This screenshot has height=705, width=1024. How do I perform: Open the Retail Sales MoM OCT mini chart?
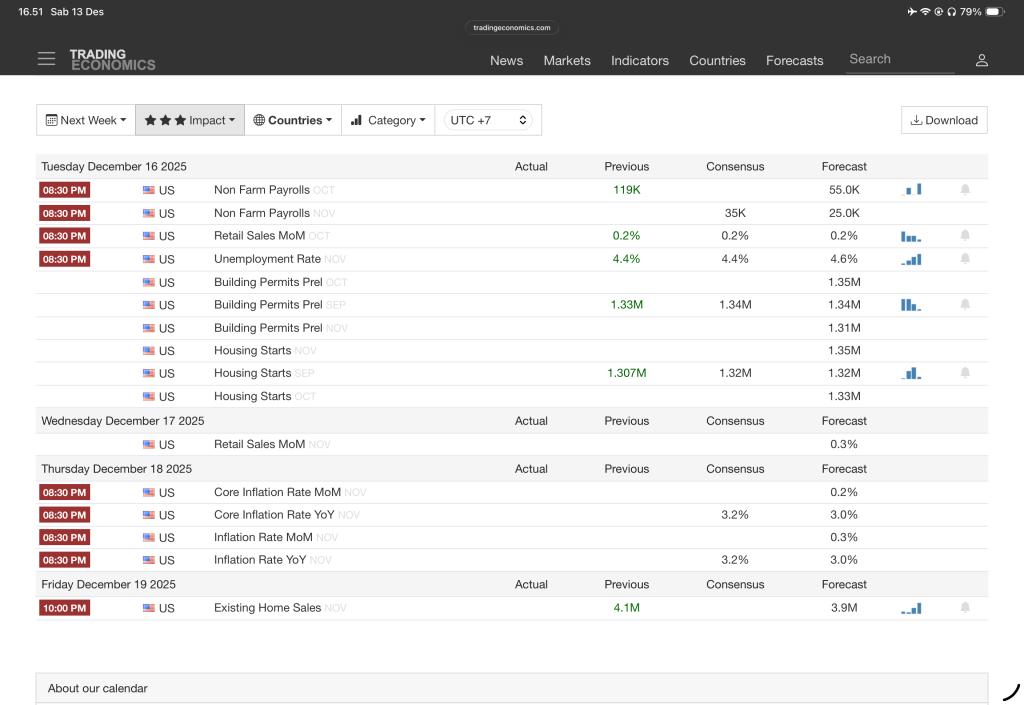[x=910, y=236]
